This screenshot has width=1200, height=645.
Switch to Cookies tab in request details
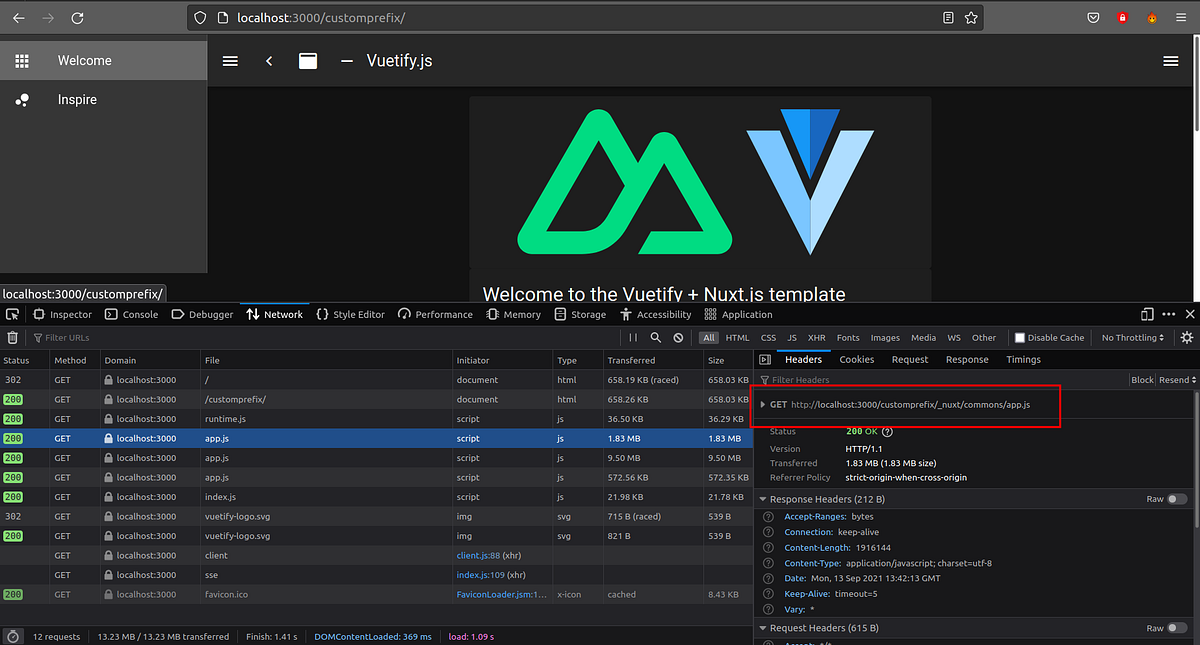[x=857, y=360]
